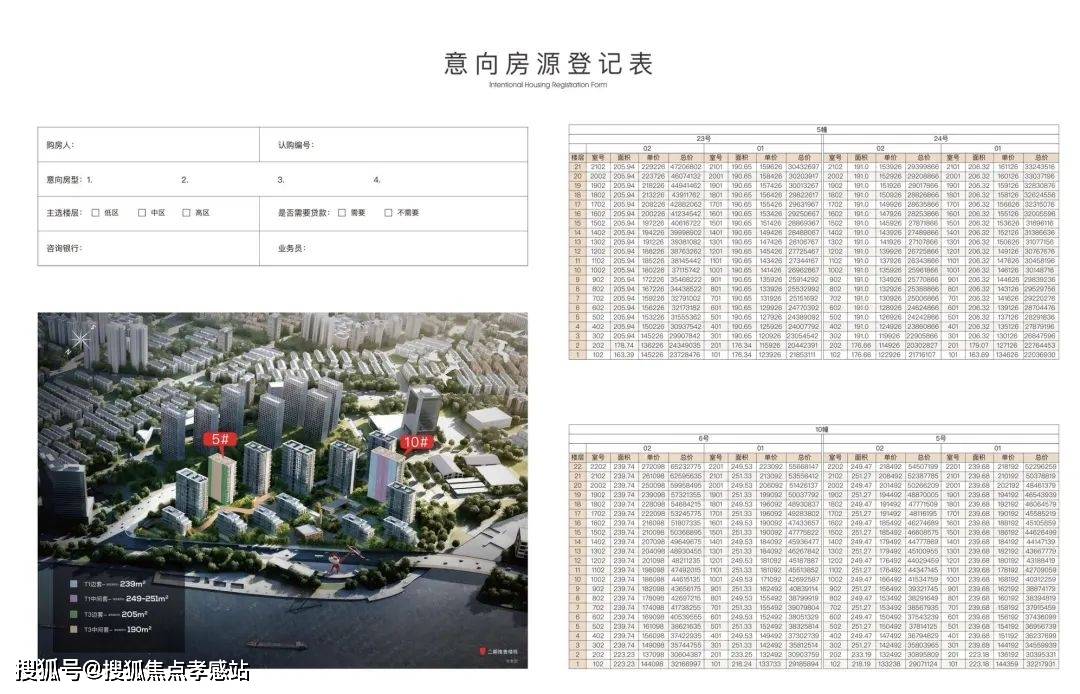1080x694 pixels.
Task: Click unit price 229226 cell
Action: pyautogui.click(x=653, y=167)
